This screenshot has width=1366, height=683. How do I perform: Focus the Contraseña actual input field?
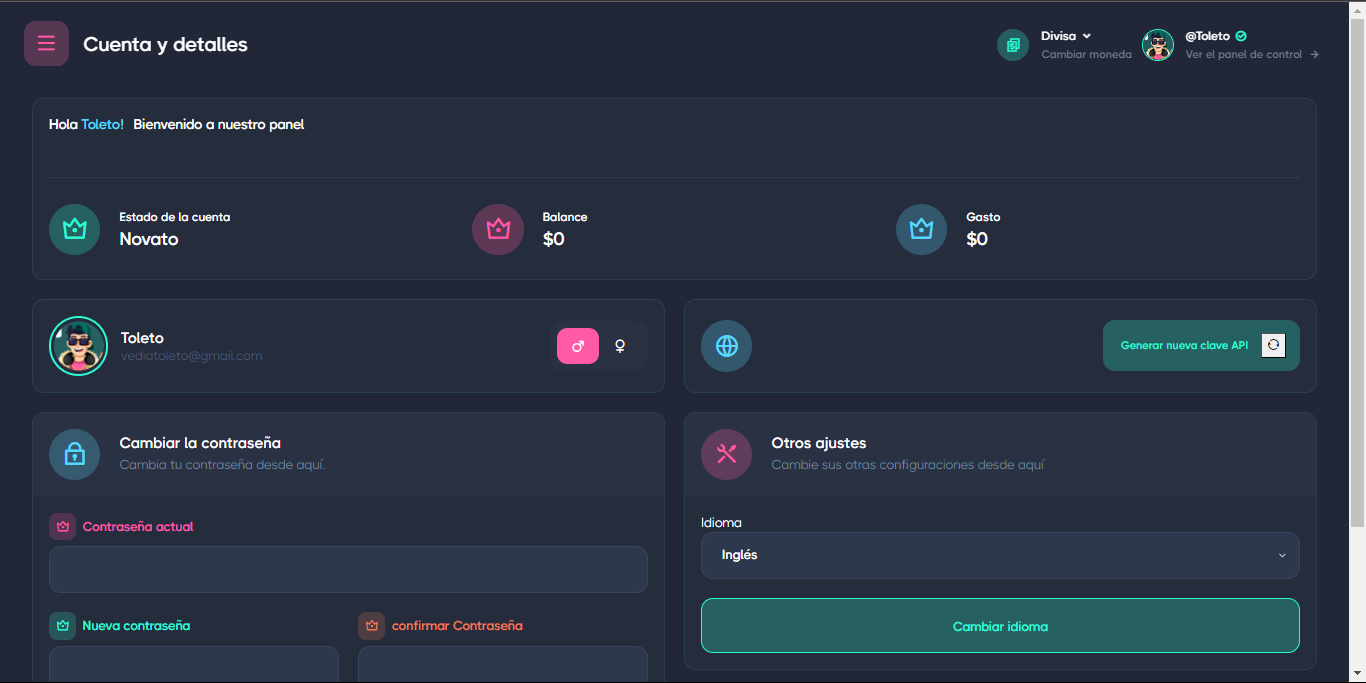click(348, 569)
